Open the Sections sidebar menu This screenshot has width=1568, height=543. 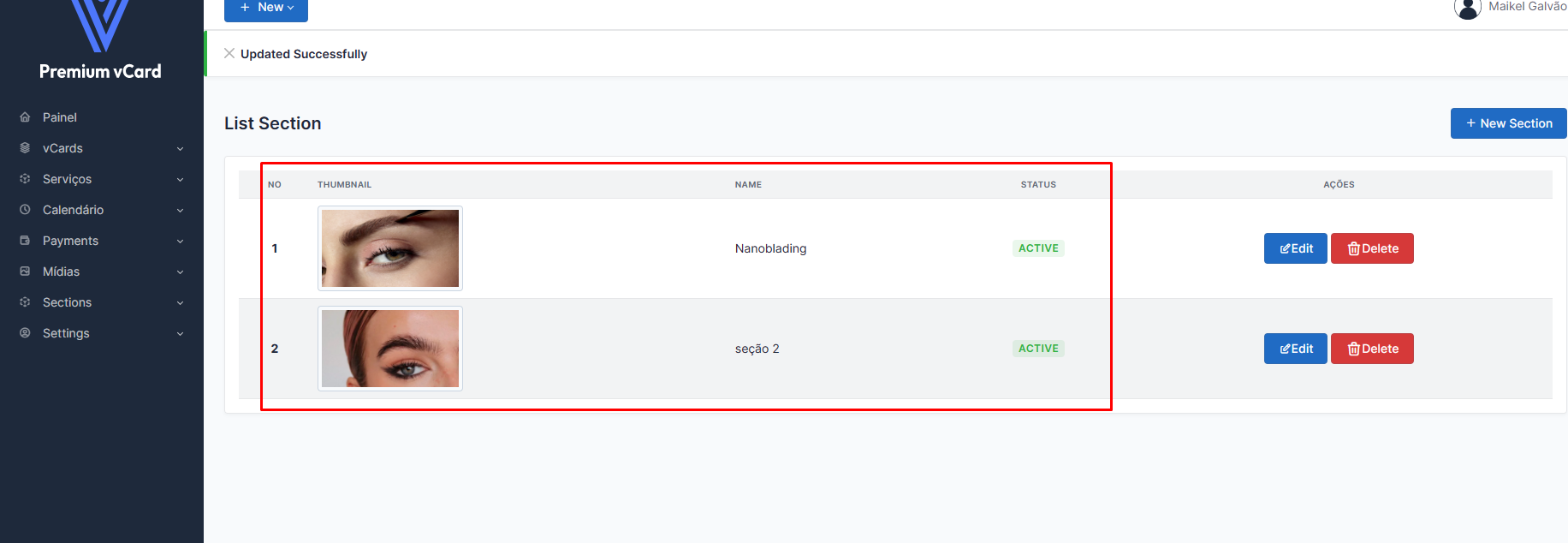point(67,302)
